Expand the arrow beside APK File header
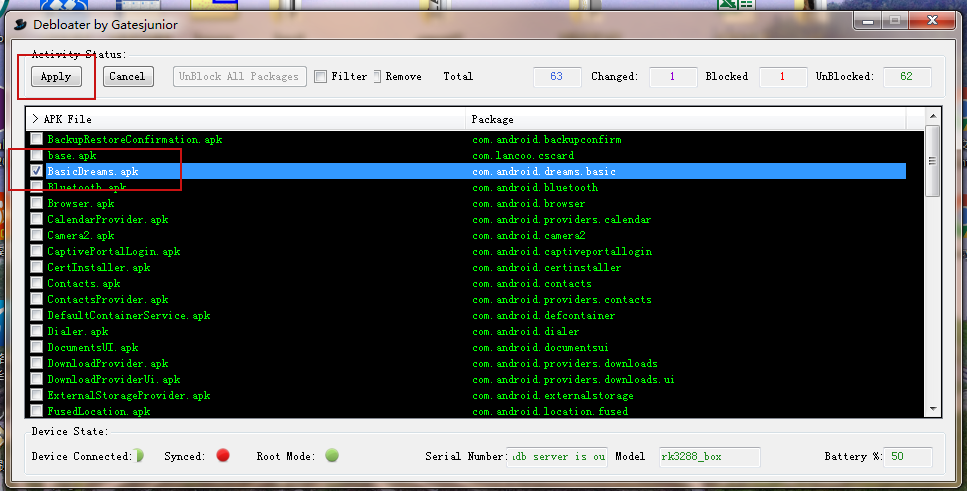 (x=35, y=118)
